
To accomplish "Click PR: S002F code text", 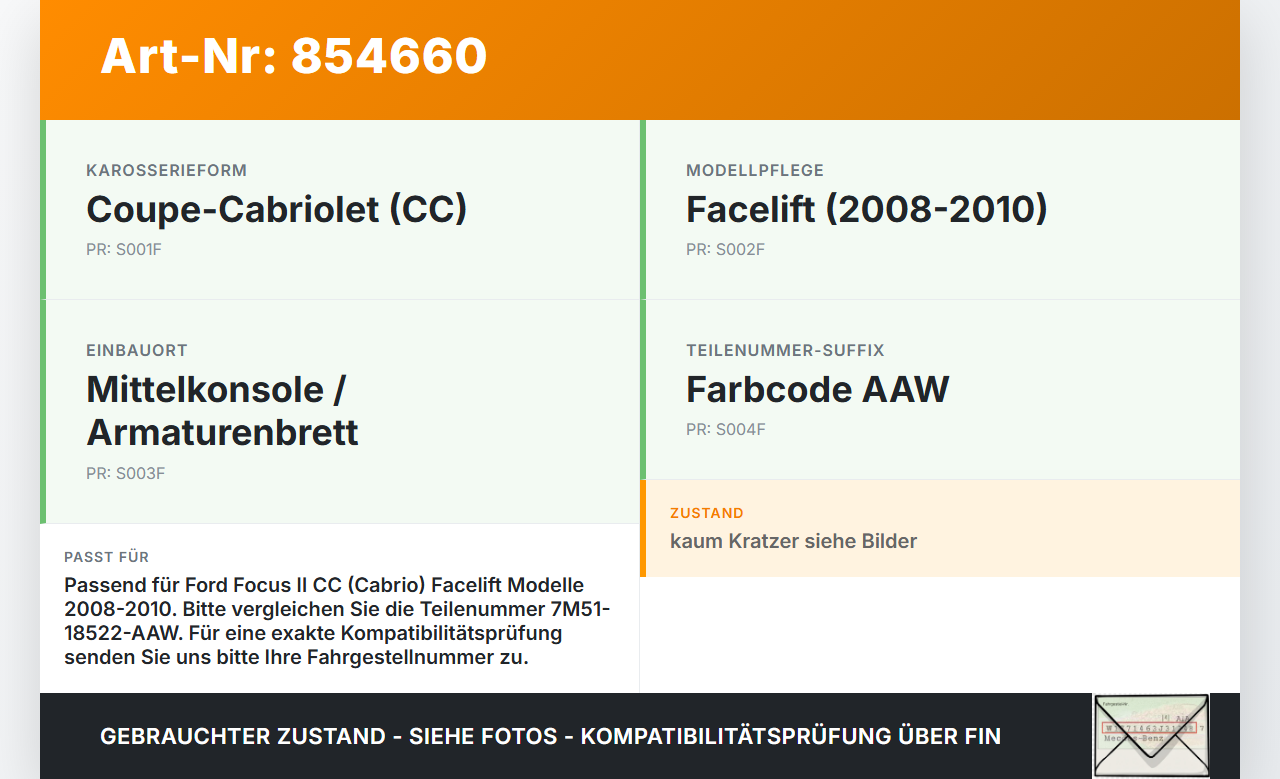I will point(725,249).
